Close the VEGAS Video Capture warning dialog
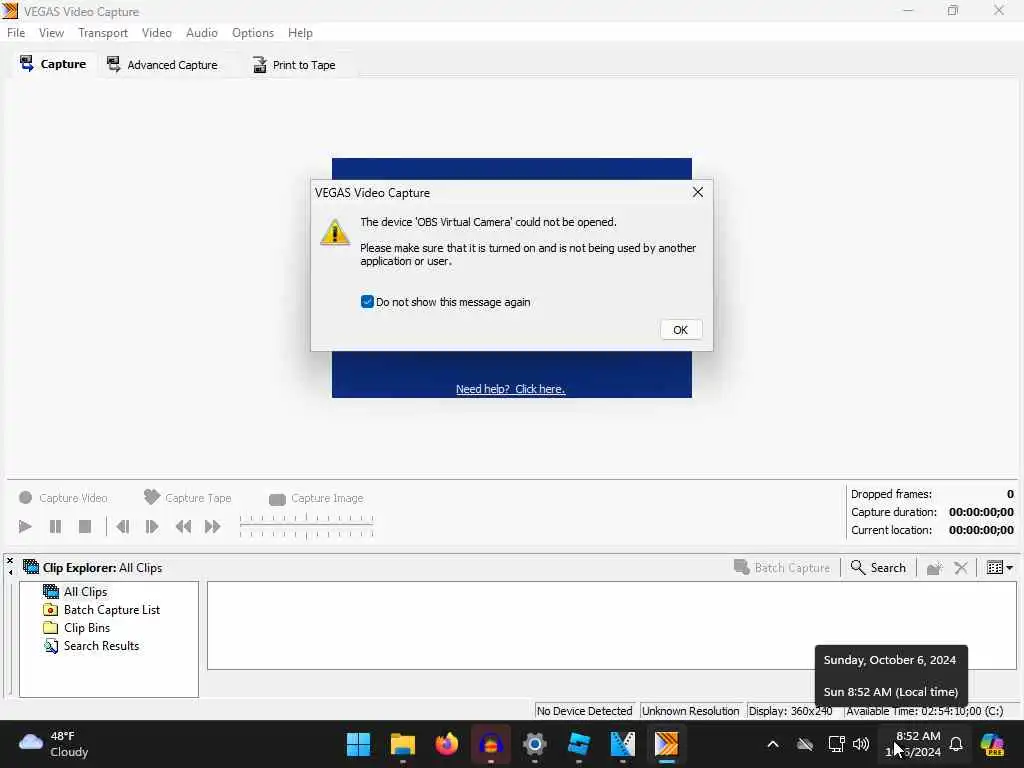This screenshot has width=1024, height=768. [x=697, y=192]
